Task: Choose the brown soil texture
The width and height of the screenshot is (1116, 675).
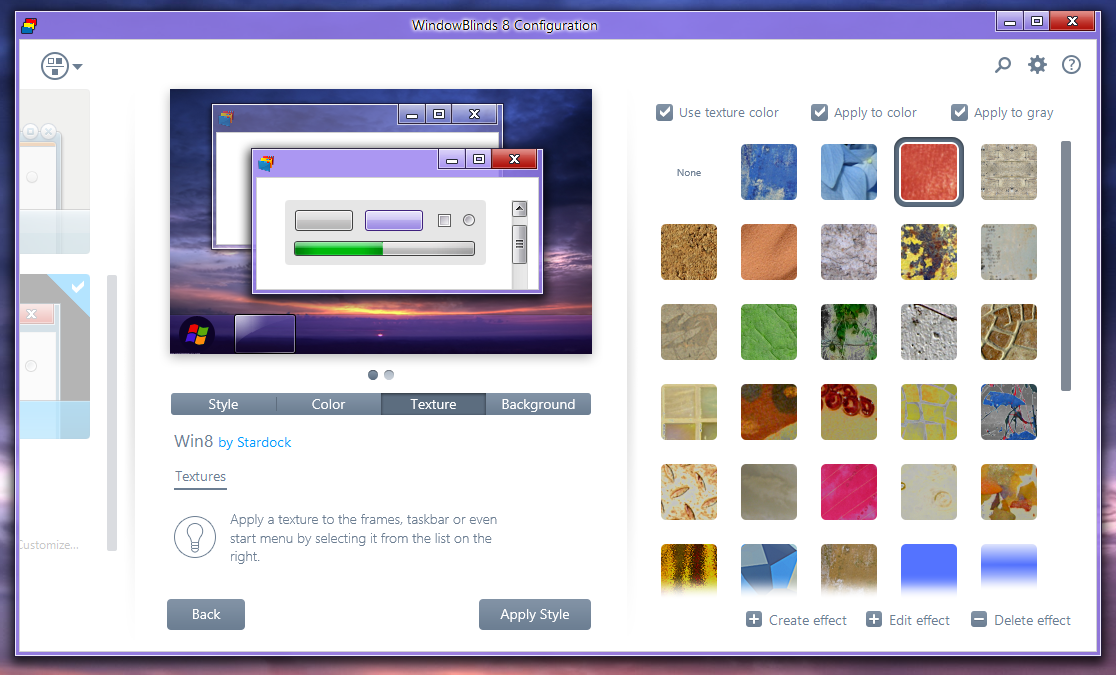Action: click(689, 252)
